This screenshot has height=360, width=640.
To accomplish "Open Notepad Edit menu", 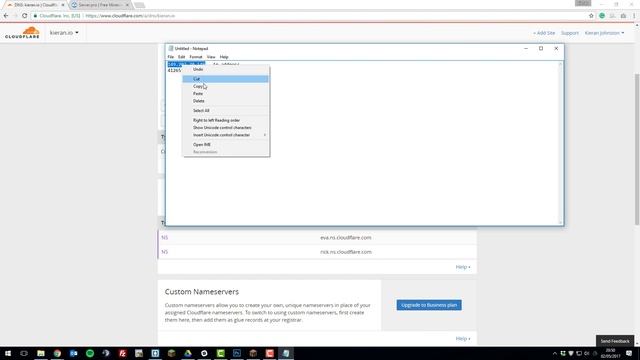I will [182, 57].
